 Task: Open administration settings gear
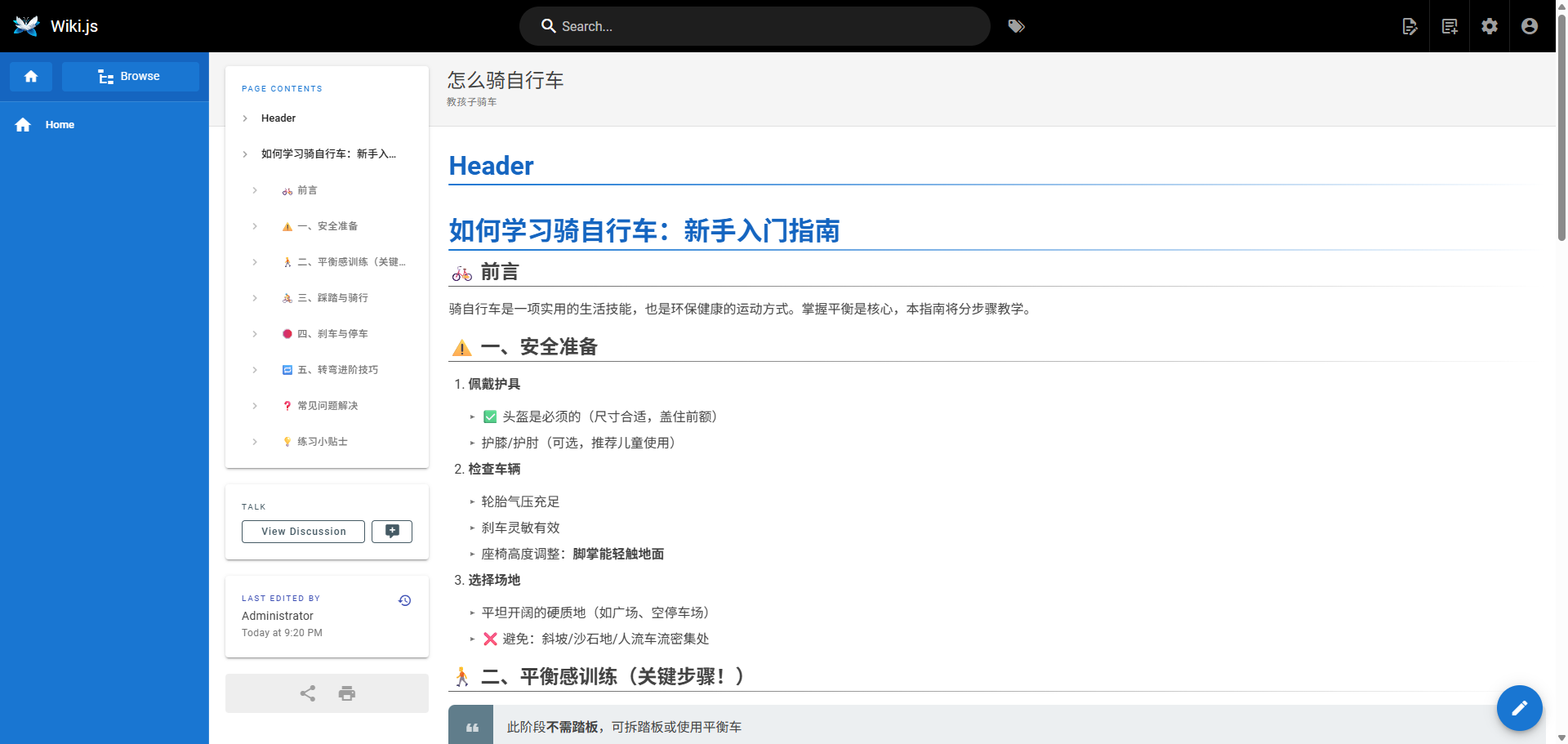[x=1490, y=26]
